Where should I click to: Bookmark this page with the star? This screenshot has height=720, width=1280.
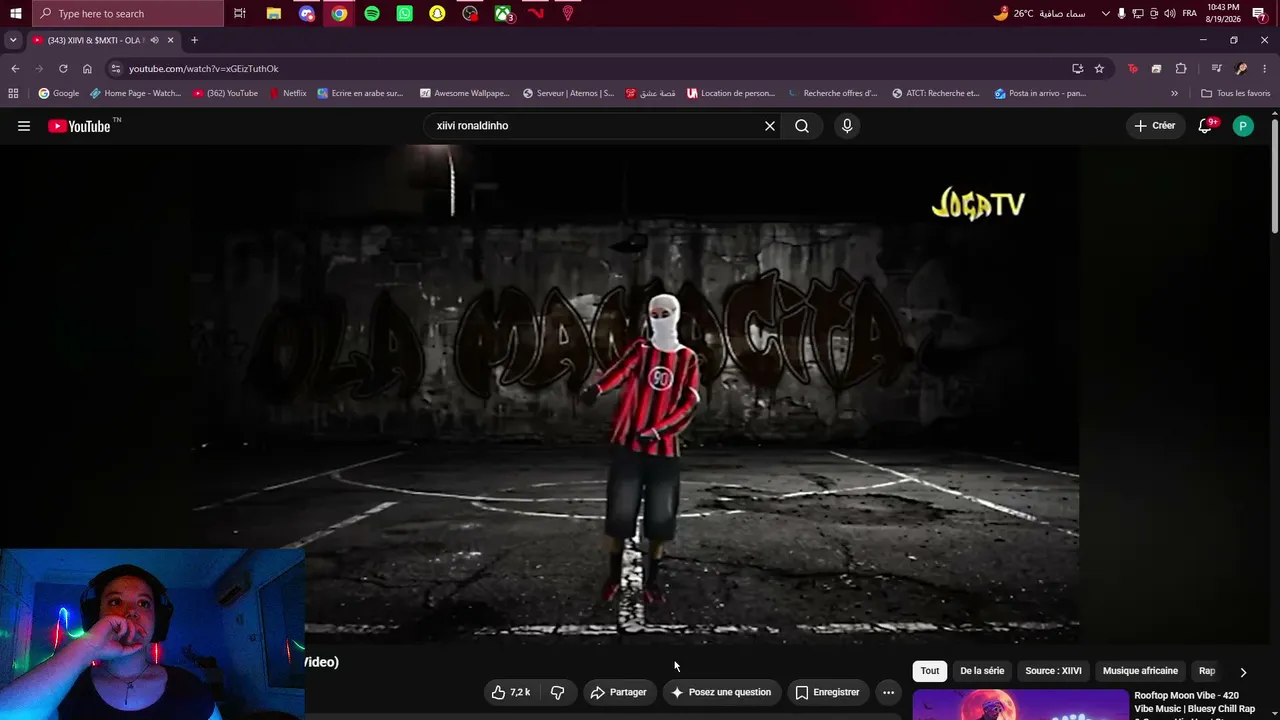click(1099, 69)
